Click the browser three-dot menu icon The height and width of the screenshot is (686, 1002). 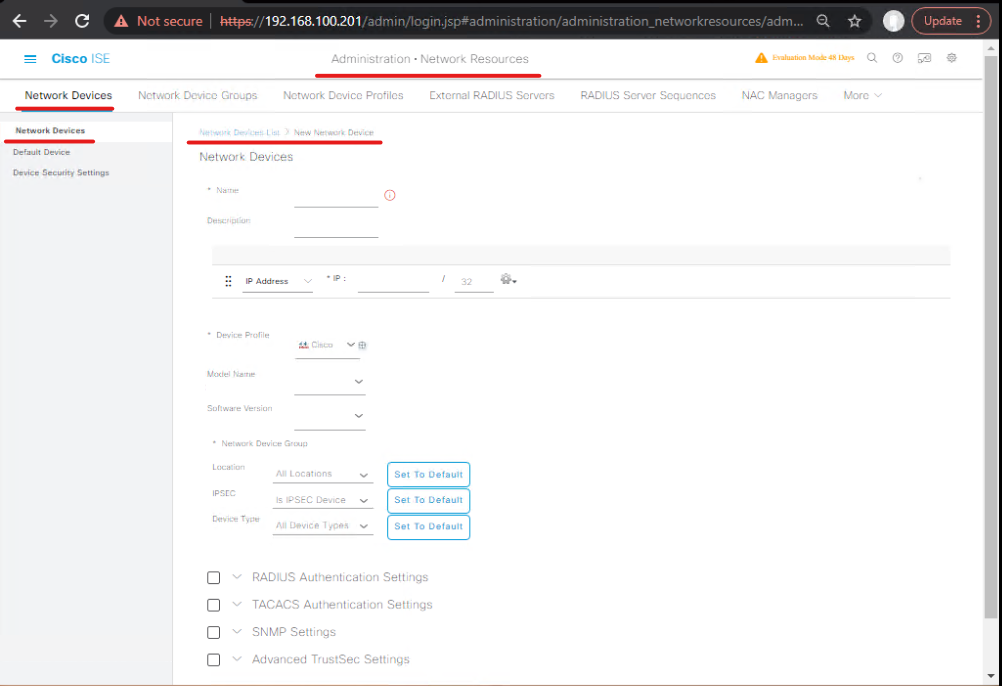point(978,21)
